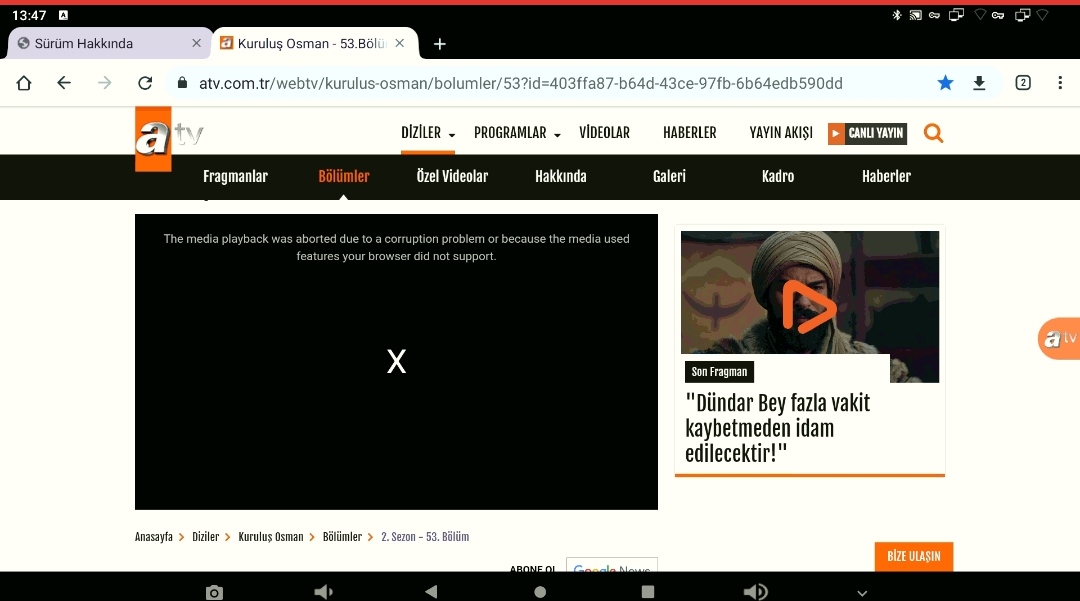Watch the CANLI YAYIN live stream
The height and width of the screenshot is (601, 1080).
pyautogui.click(x=867, y=134)
